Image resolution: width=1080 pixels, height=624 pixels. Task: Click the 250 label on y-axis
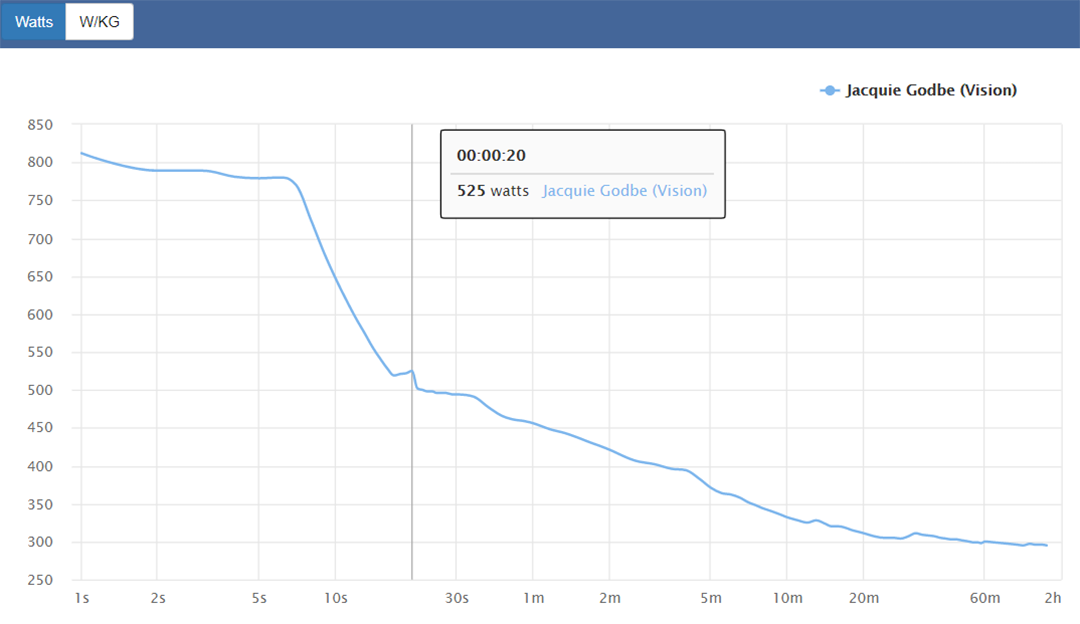pos(40,580)
